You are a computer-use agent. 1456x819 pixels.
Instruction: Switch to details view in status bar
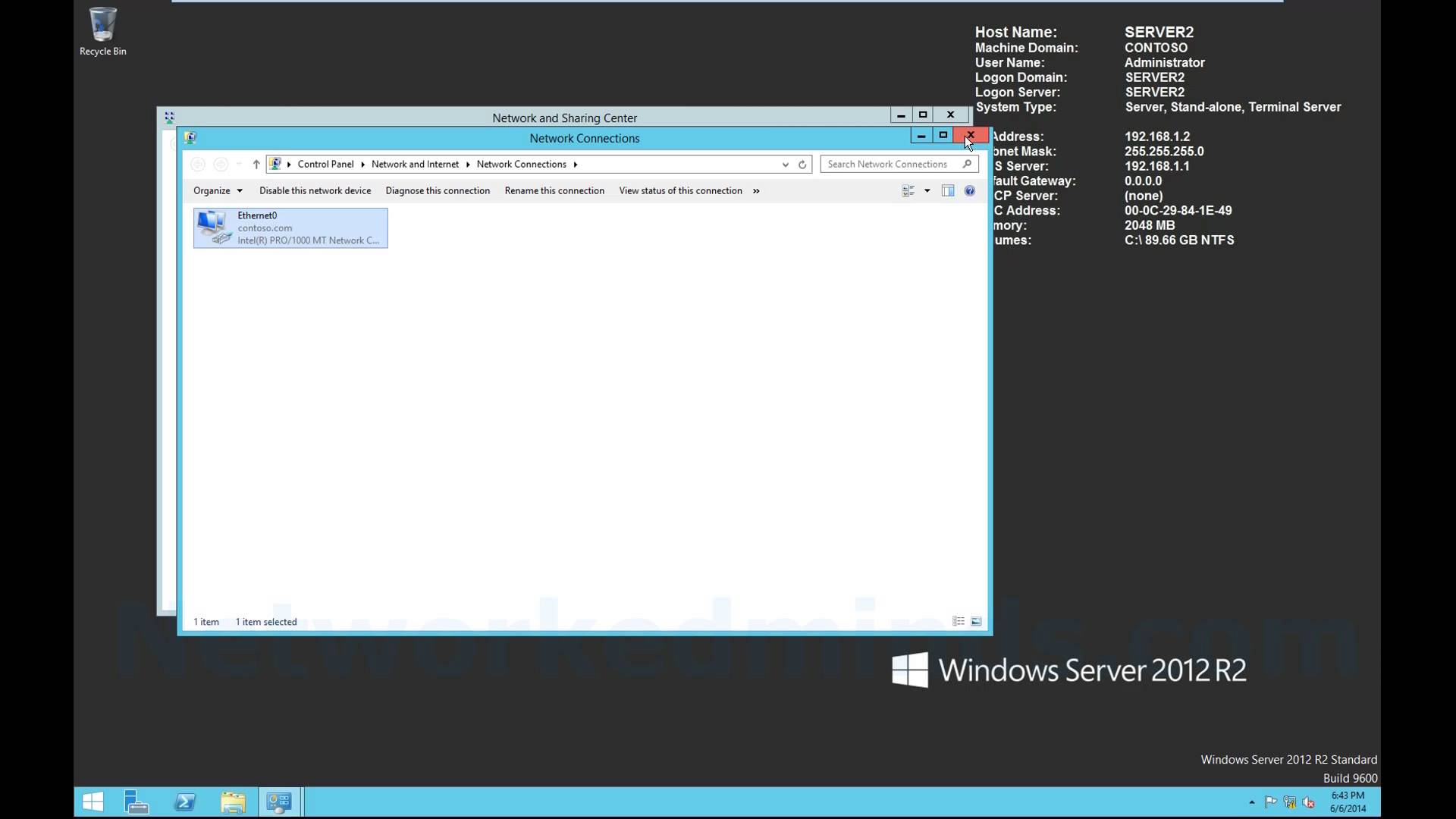(x=959, y=621)
